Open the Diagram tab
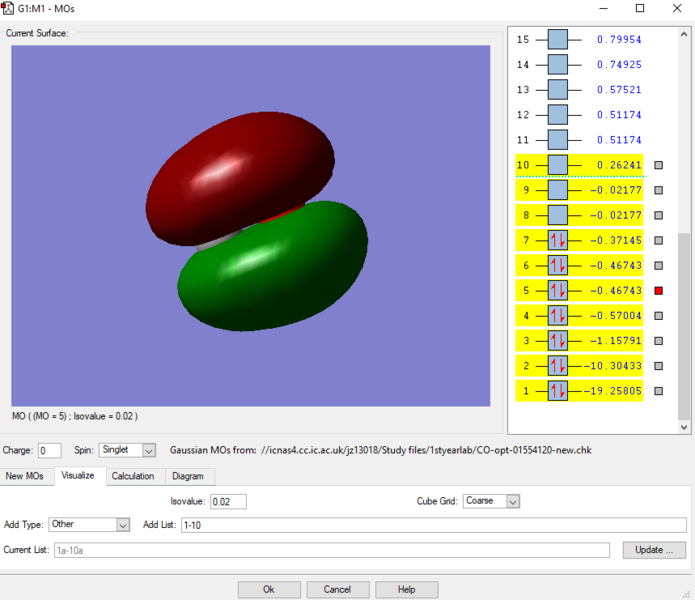Screen dimensions: 695x600 (x=188, y=476)
